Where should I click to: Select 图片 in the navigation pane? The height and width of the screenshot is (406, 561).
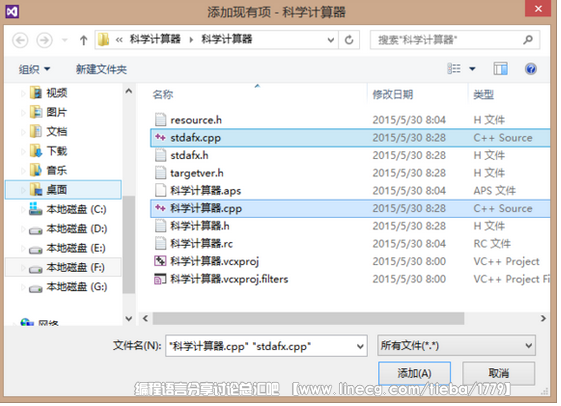point(57,112)
